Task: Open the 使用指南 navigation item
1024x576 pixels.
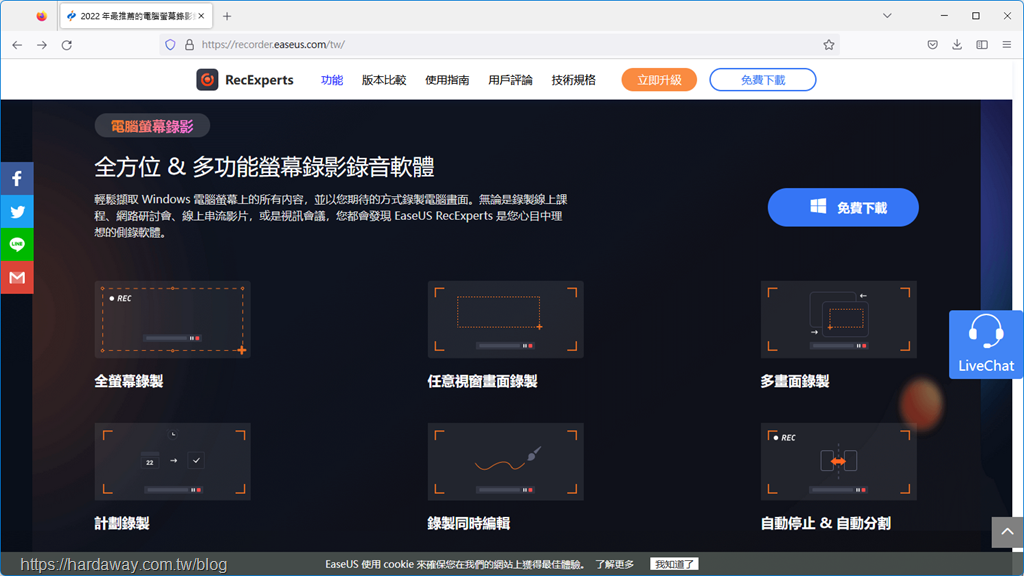Action: coord(447,80)
